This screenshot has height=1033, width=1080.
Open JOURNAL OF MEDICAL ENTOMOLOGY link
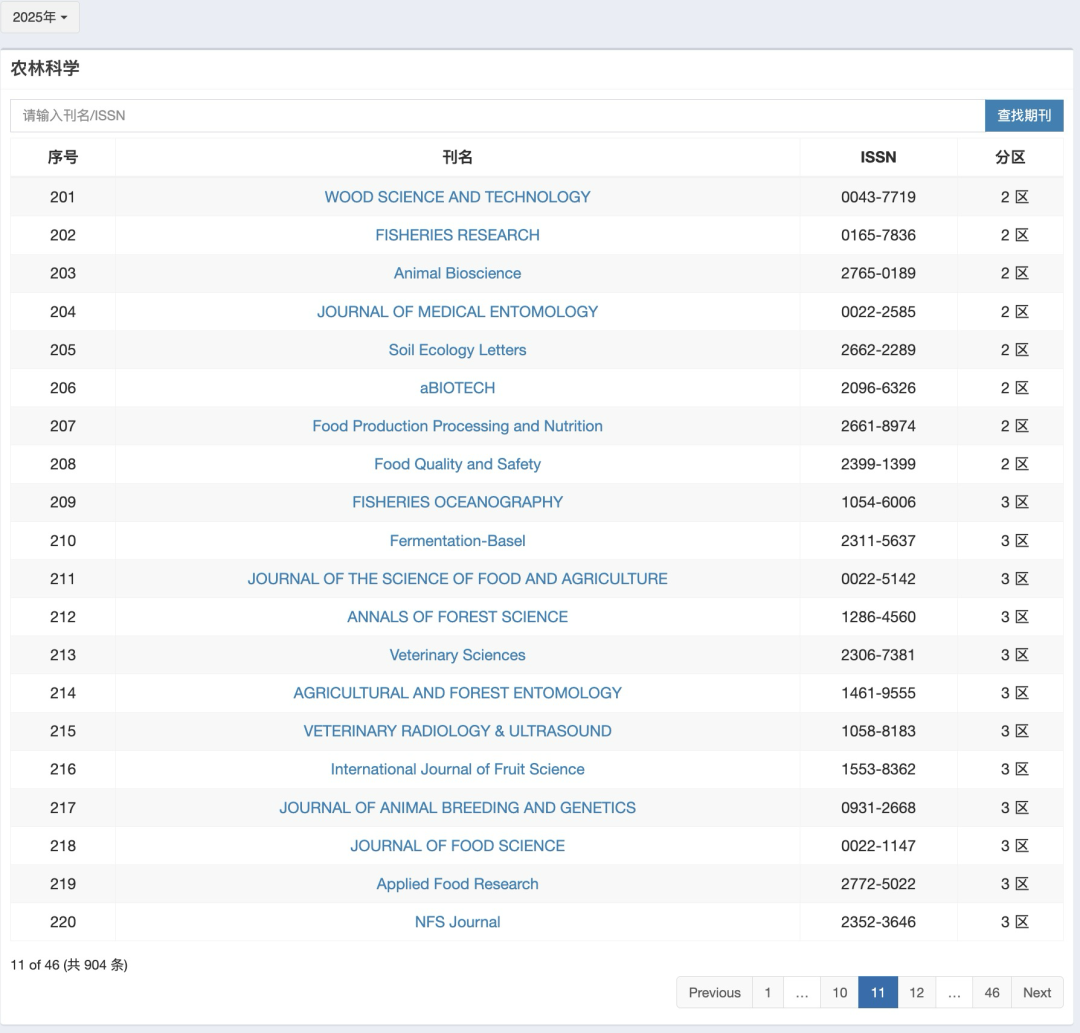457,312
